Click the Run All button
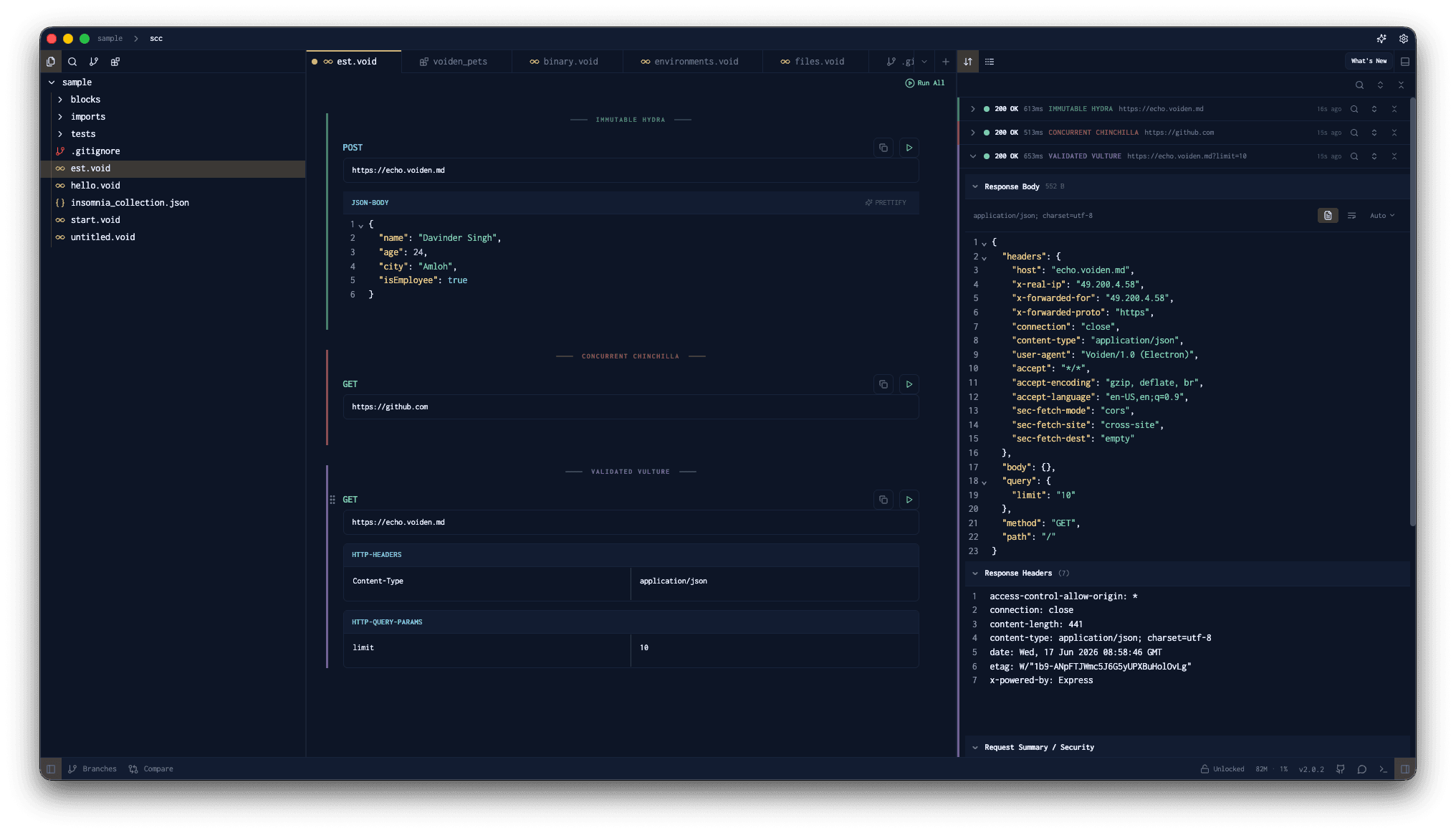The width and height of the screenshot is (1456, 833). (x=925, y=83)
